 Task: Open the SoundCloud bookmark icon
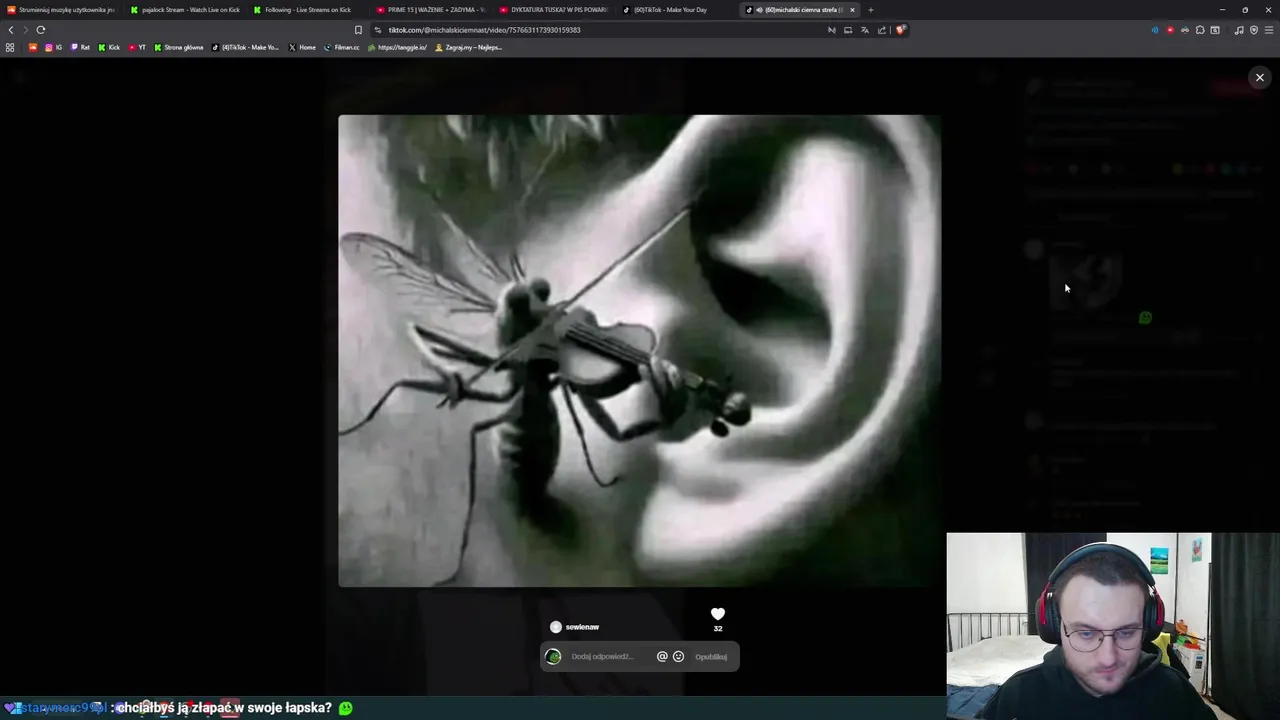tap(32, 47)
